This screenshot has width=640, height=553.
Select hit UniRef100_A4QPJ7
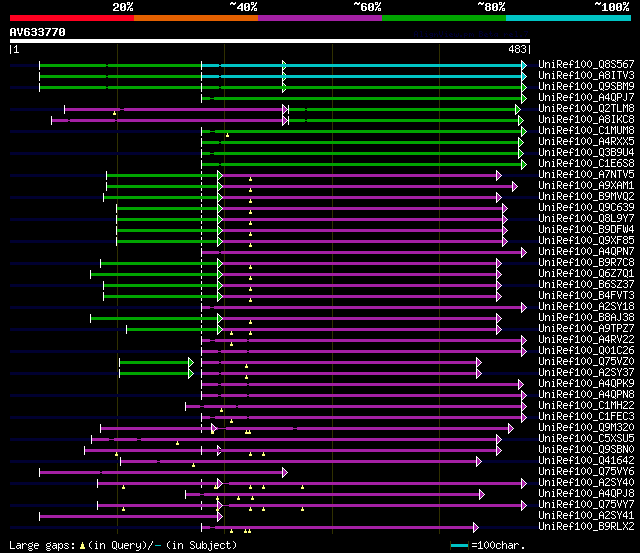(586, 98)
